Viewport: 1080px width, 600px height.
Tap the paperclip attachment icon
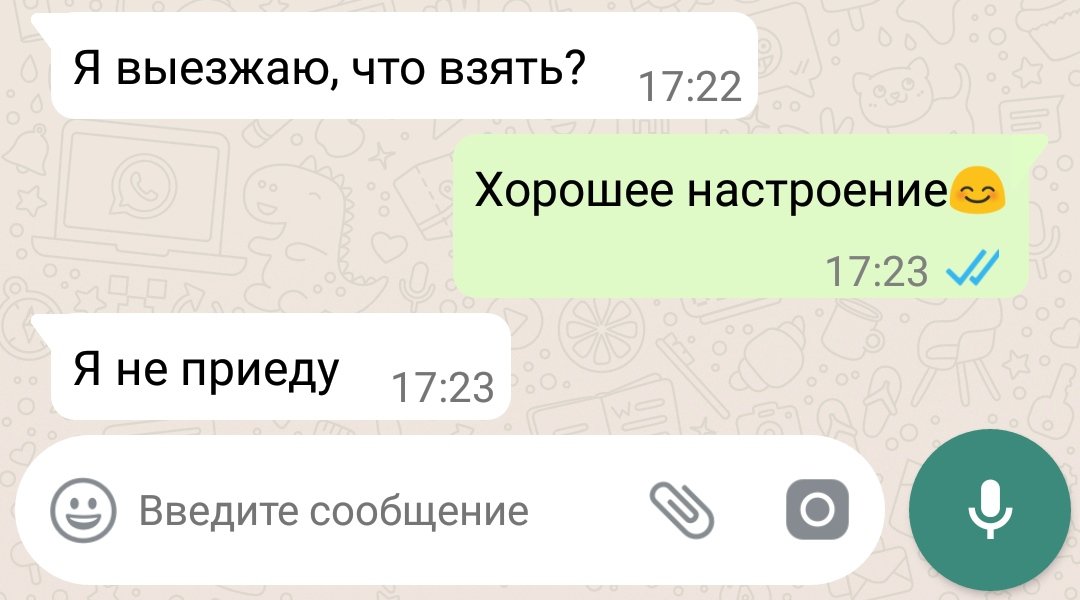682,510
